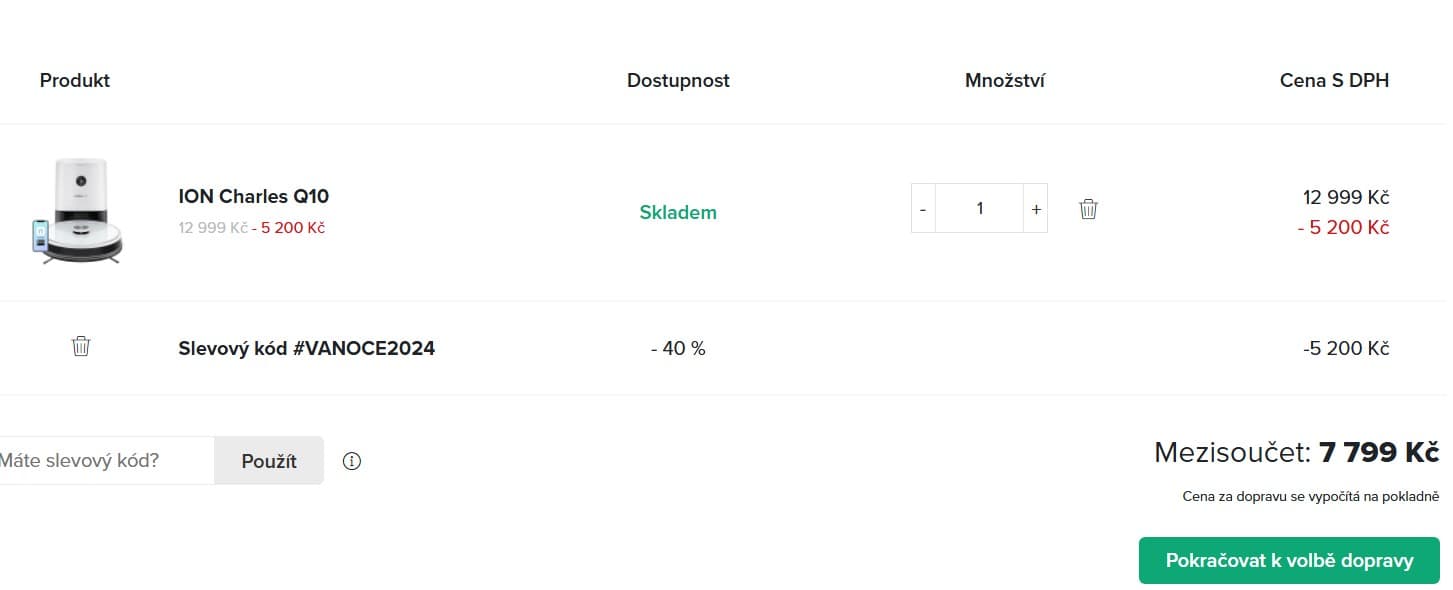Delete discount code VANOCE2024 with trash icon
1453x590 pixels.
(x=81, y=346)
